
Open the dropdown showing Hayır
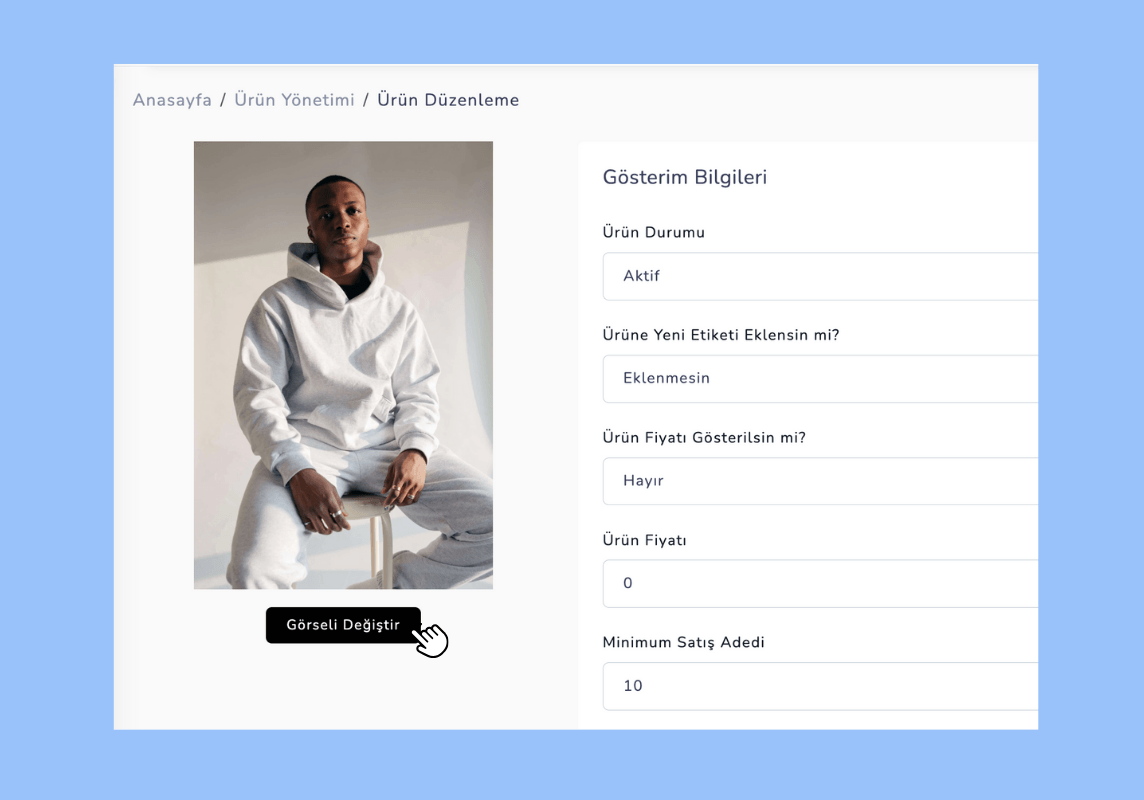[820, 481]
